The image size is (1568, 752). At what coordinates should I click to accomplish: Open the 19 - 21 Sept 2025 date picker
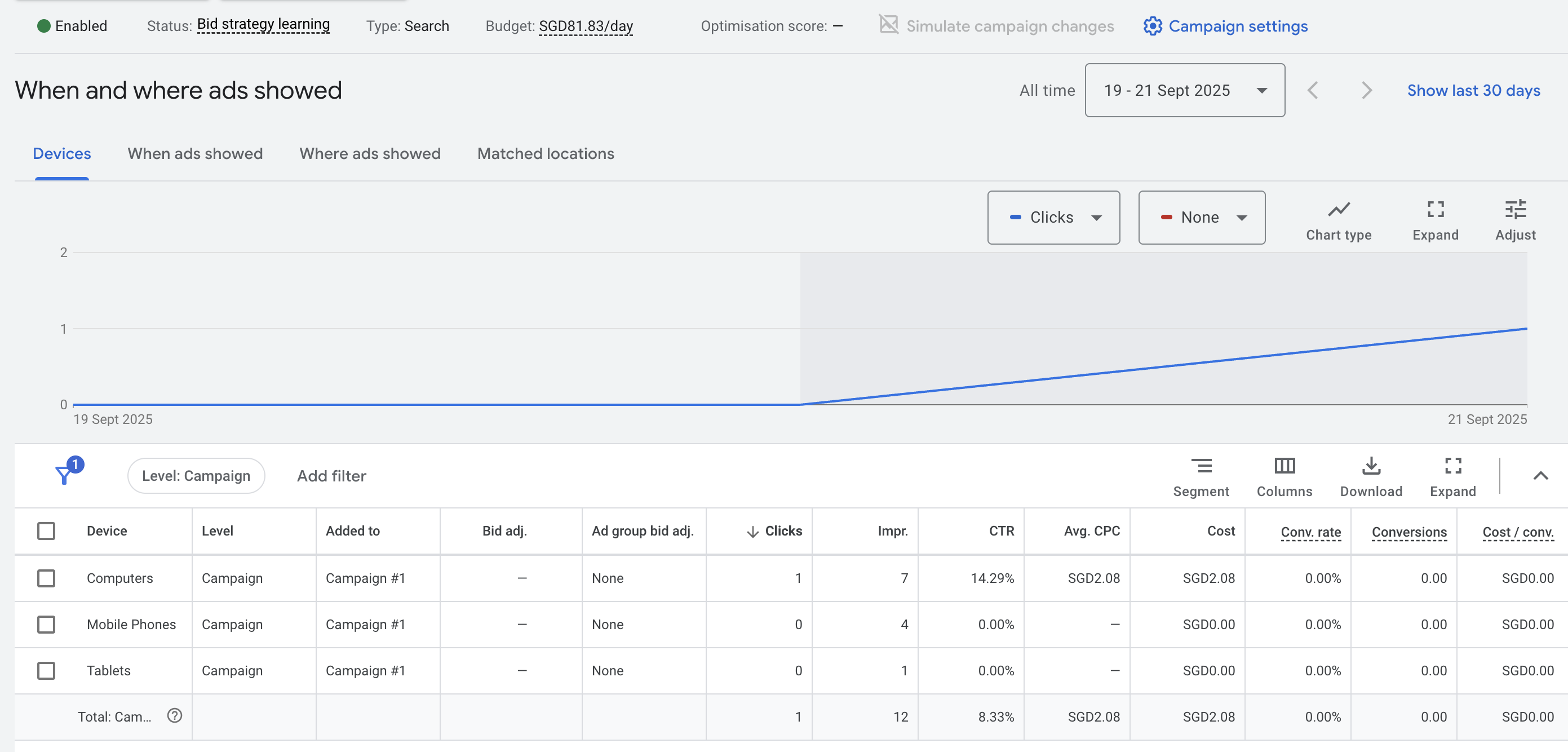[x=1184, y=90]
